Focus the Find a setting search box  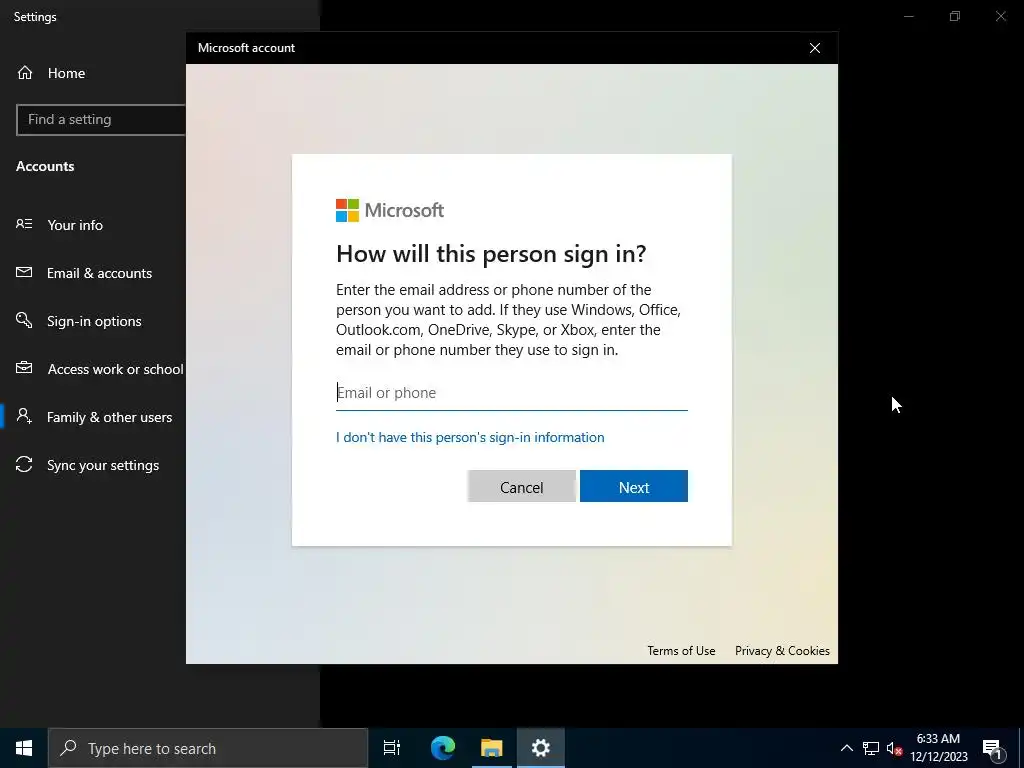(x=101, y=120)
